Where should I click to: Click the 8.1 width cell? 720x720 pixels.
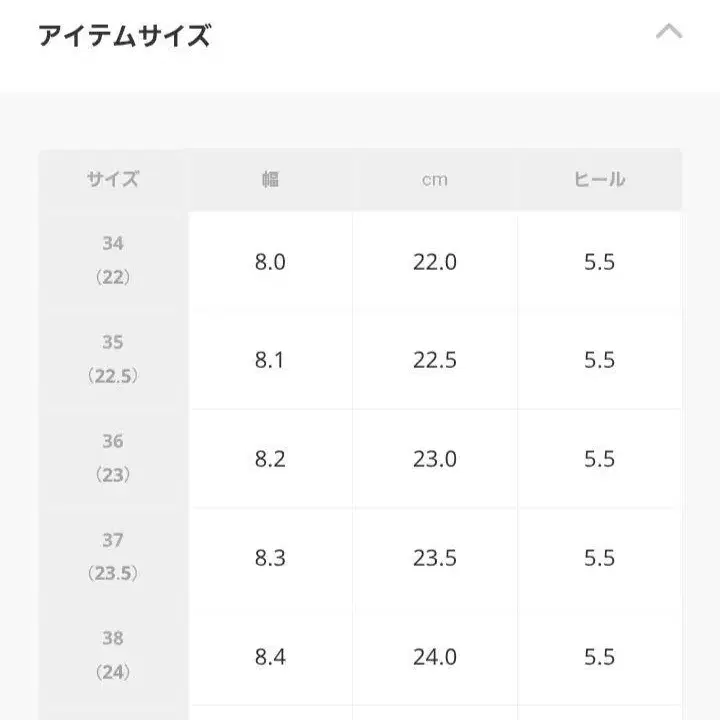pyautogui.click(x=270, y=360)
